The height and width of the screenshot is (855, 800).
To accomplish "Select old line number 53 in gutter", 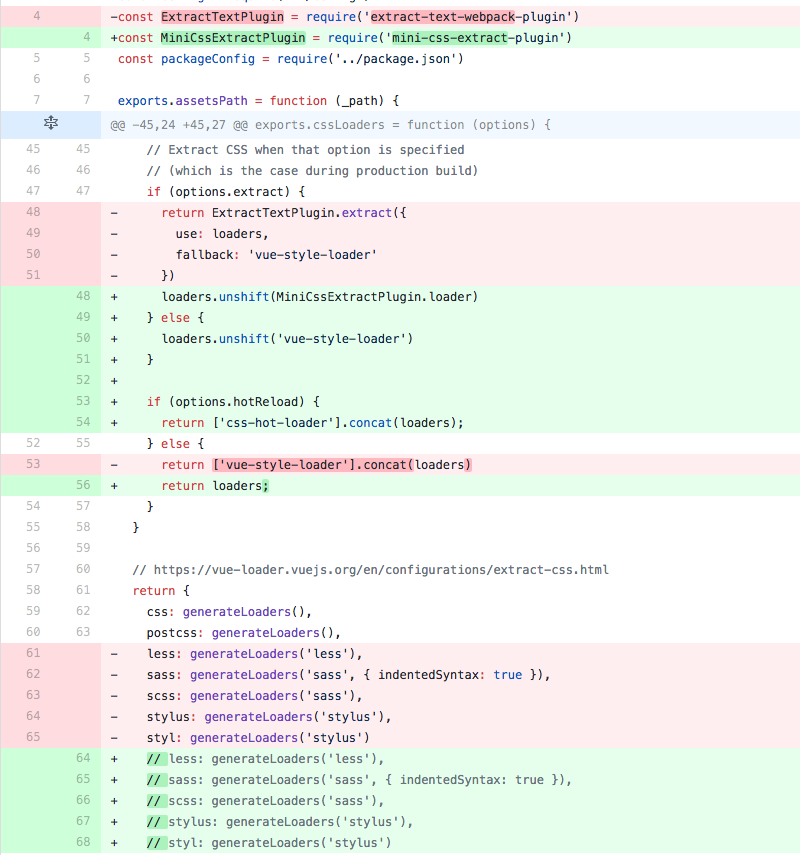I will (x=33, y=464).
